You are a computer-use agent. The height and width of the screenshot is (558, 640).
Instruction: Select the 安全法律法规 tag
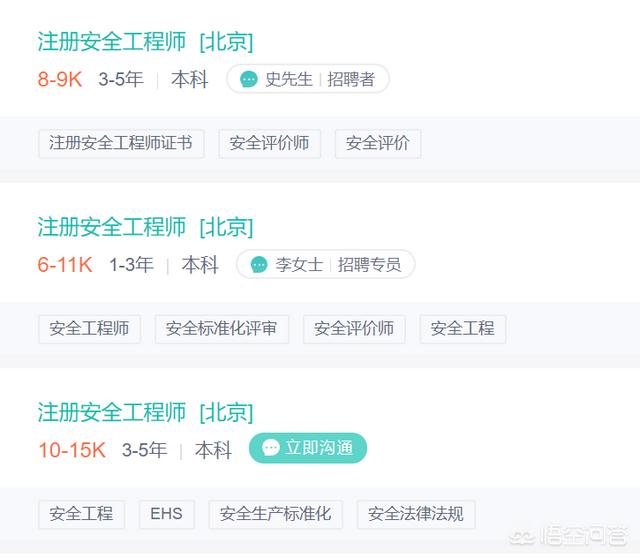(416, 514)
